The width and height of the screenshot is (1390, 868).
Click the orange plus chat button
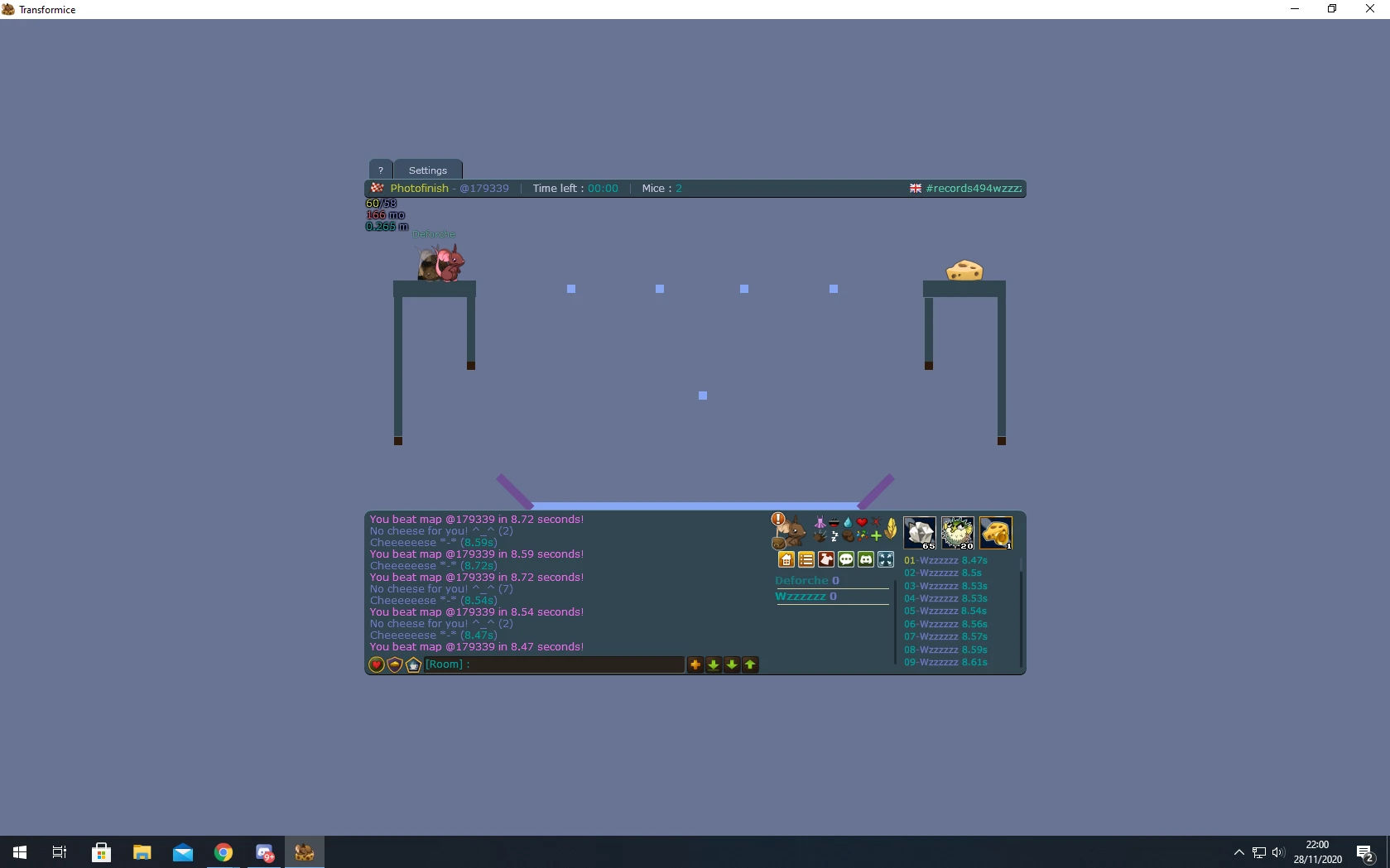(x=695, y=664)
